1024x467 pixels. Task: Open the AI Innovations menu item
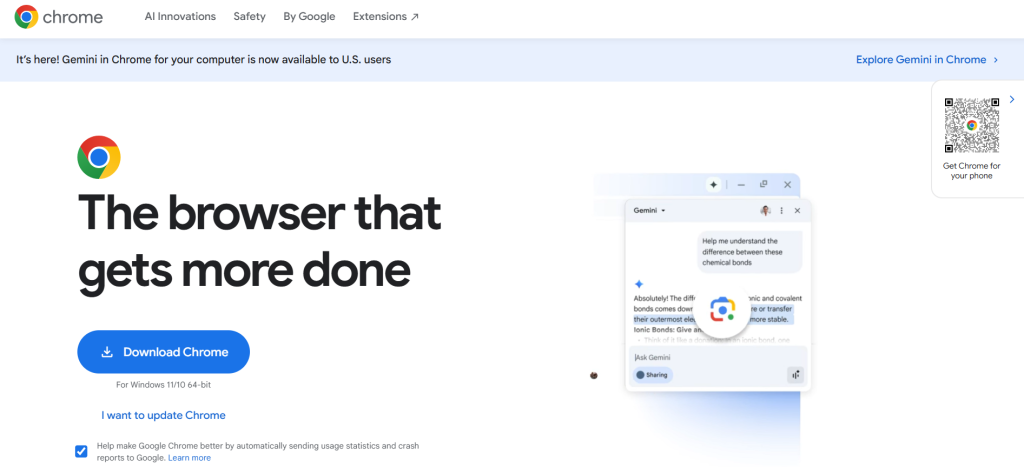coord(180,17)
